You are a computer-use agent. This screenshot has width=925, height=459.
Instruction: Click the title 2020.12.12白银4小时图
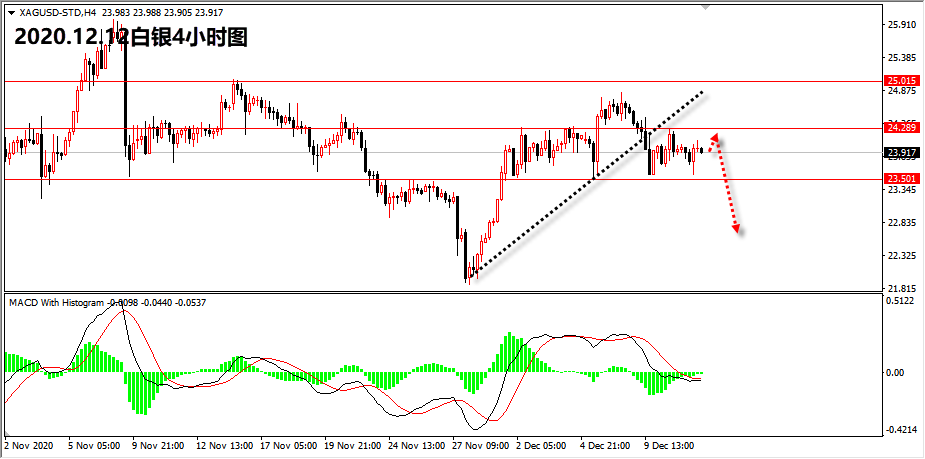[130, 37]
